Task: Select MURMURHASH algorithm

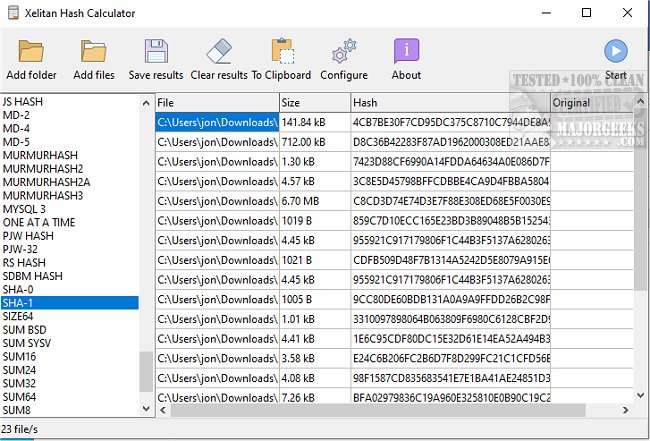Action: 40,155
